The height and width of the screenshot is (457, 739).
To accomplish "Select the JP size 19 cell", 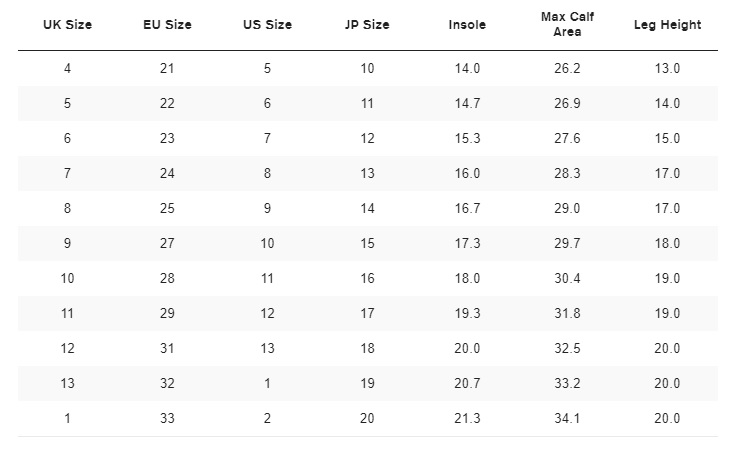I will tap(367, 383).
